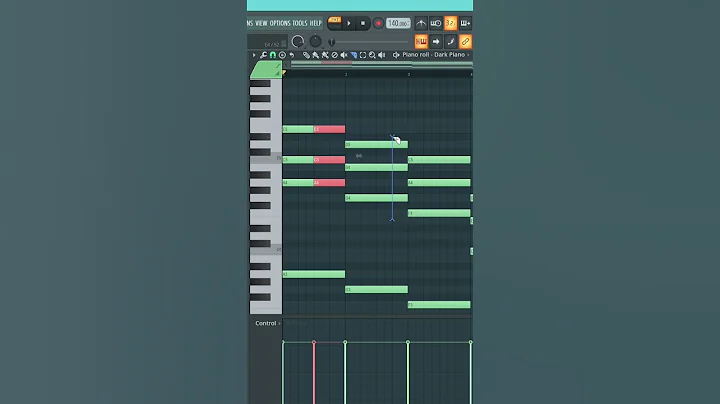Toggle step editing mode icon

click(x=450, y=42)
